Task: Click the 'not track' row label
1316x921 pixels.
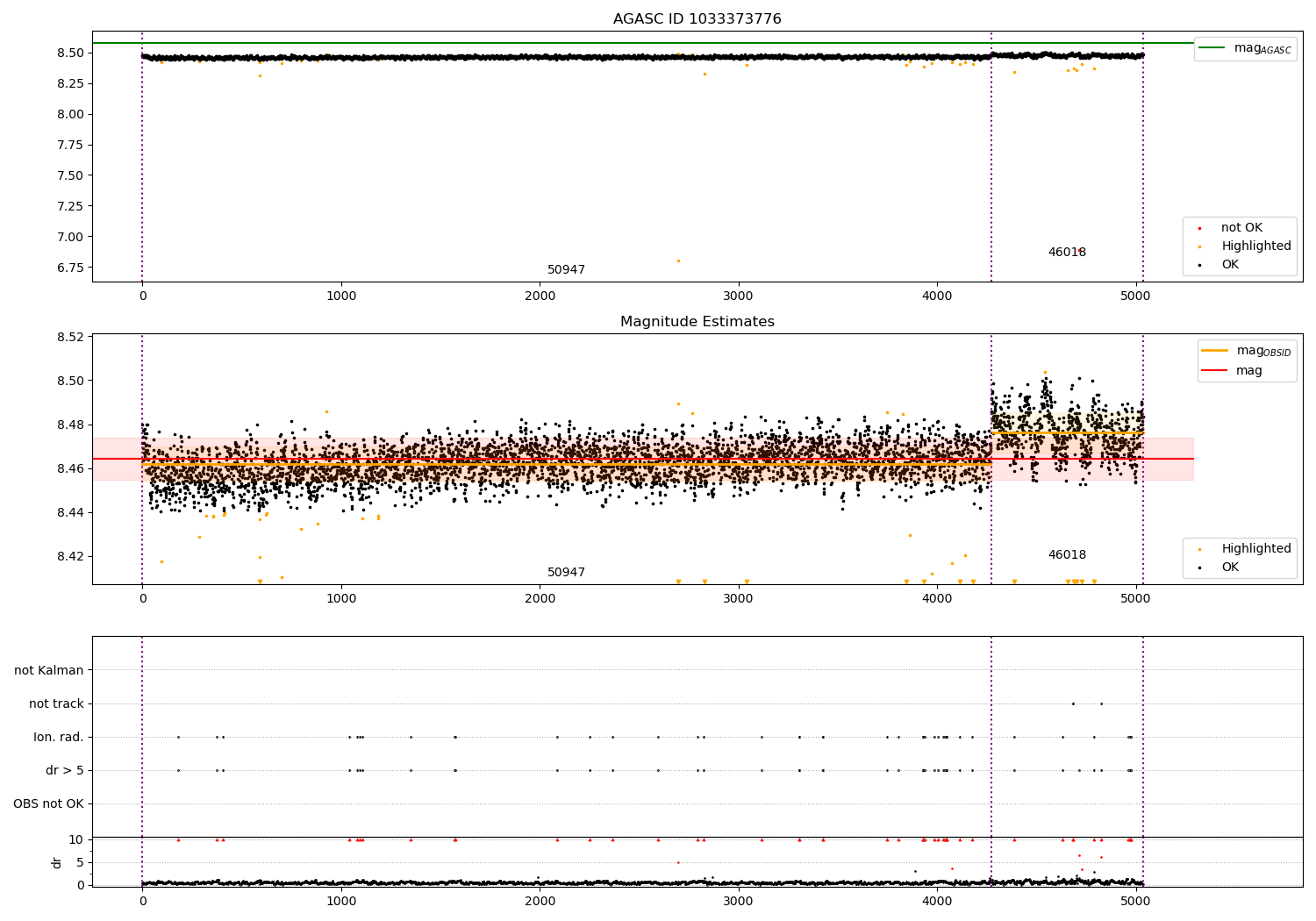Action: point(56,703)
